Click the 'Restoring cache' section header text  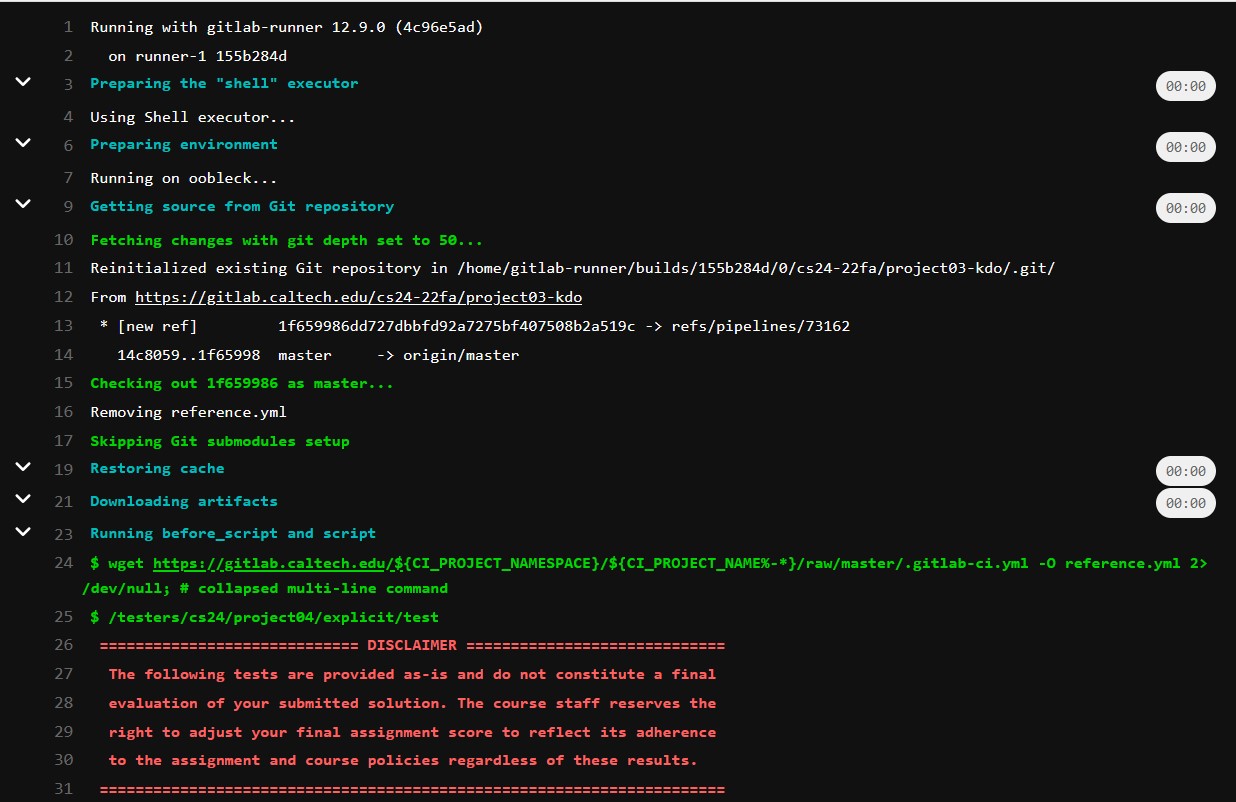point(157,468)
